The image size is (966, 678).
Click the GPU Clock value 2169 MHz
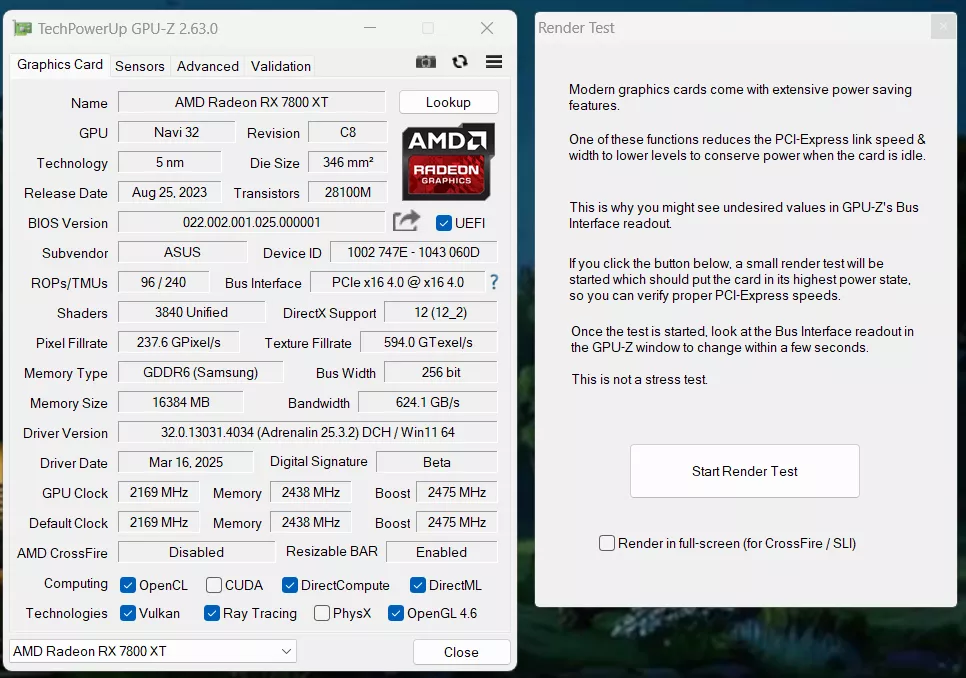(159, 493)
